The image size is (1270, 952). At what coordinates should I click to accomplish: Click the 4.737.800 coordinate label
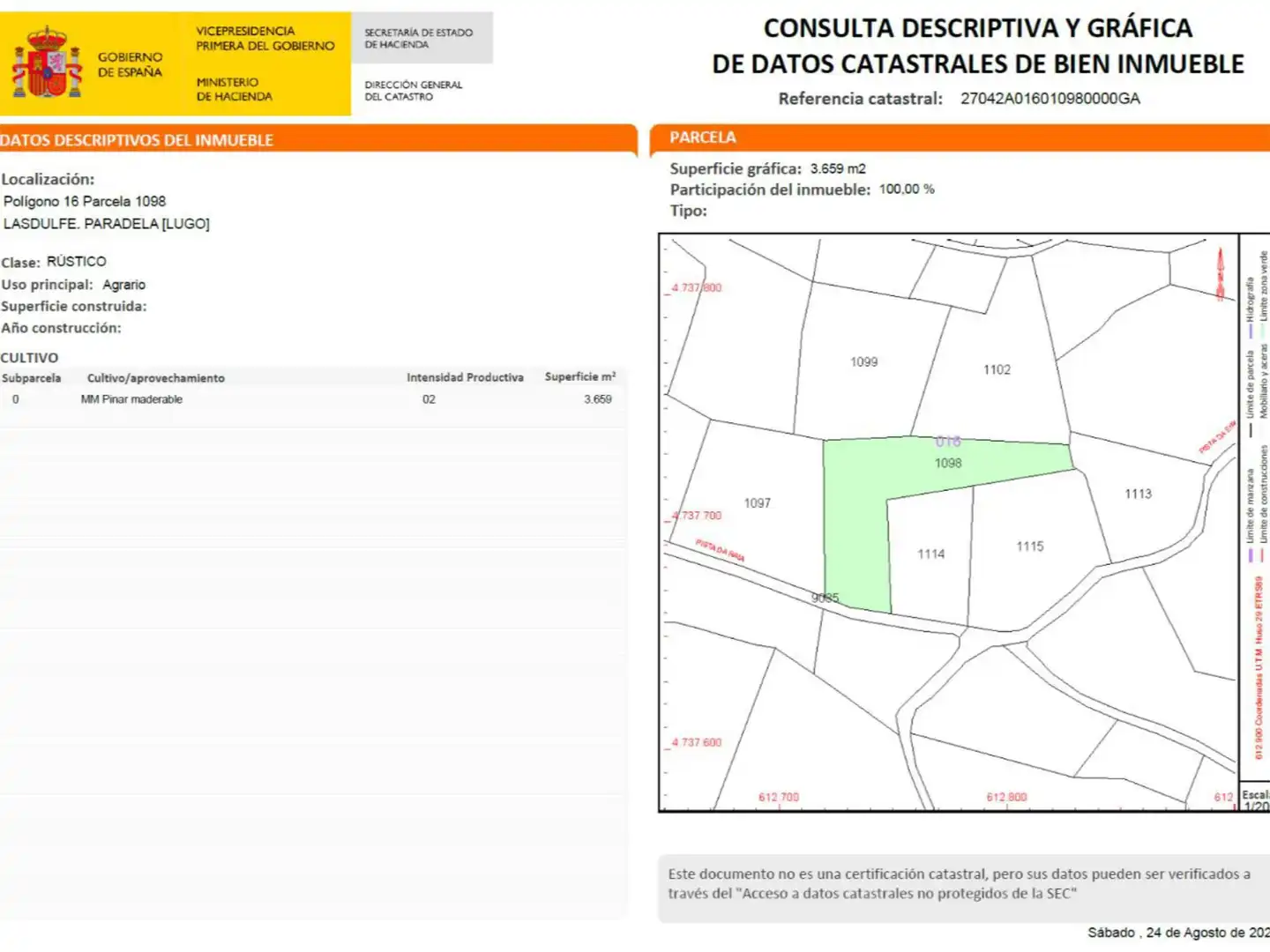click(x=696, y=288)
